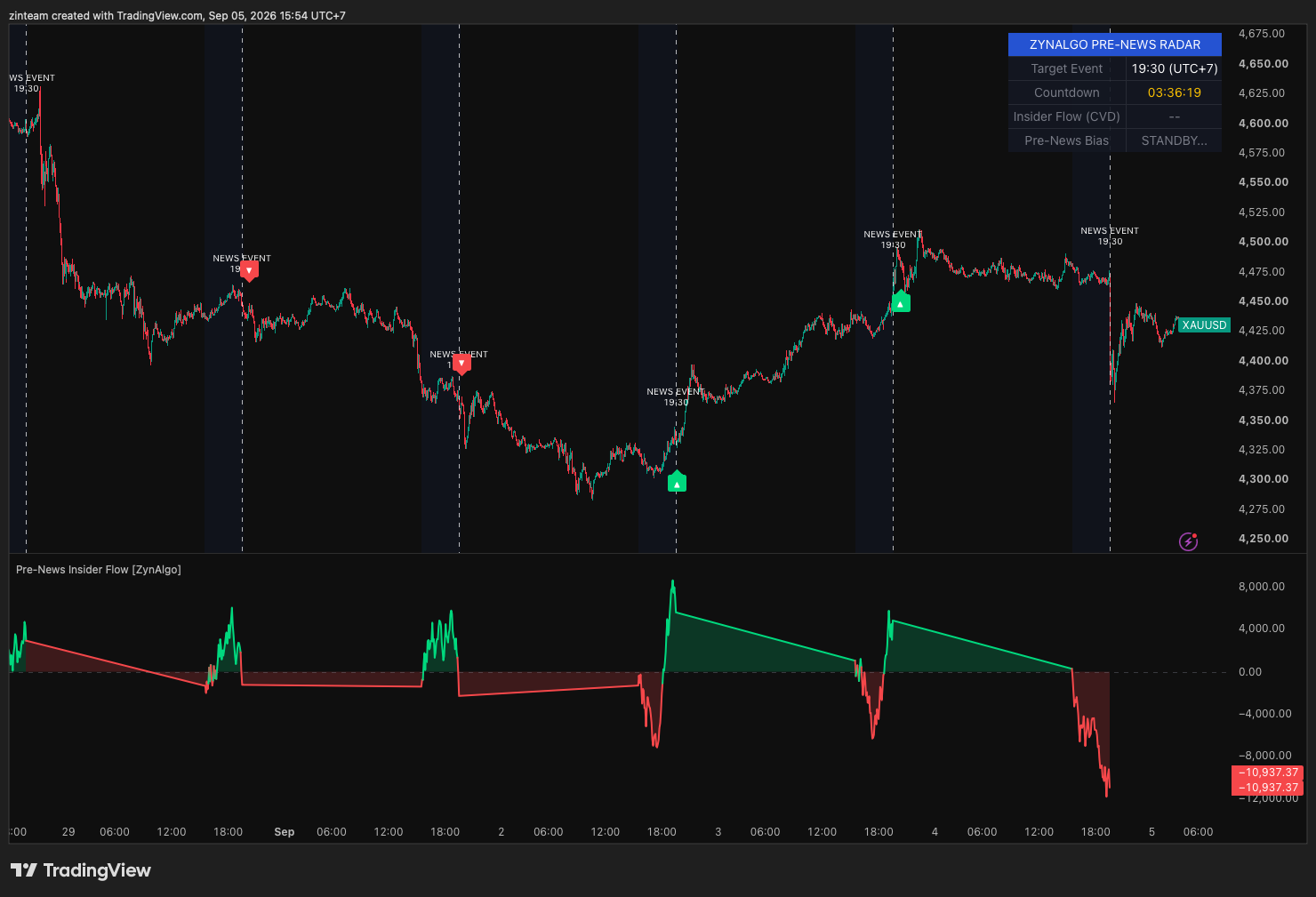This screenshot has width=1316, height=897.
Task: Click the 03:36:19 countdown value
Action: point(1174,92)
